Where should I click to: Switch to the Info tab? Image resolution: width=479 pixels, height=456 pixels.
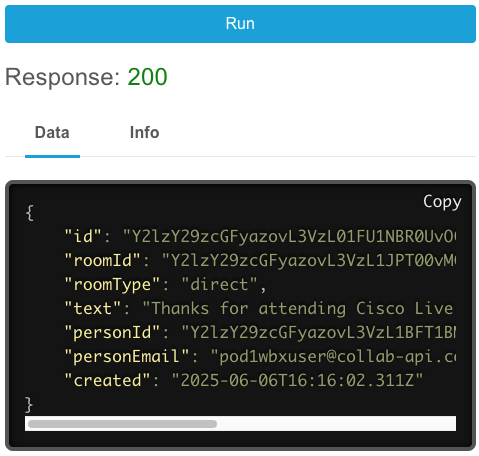(144, 132)
